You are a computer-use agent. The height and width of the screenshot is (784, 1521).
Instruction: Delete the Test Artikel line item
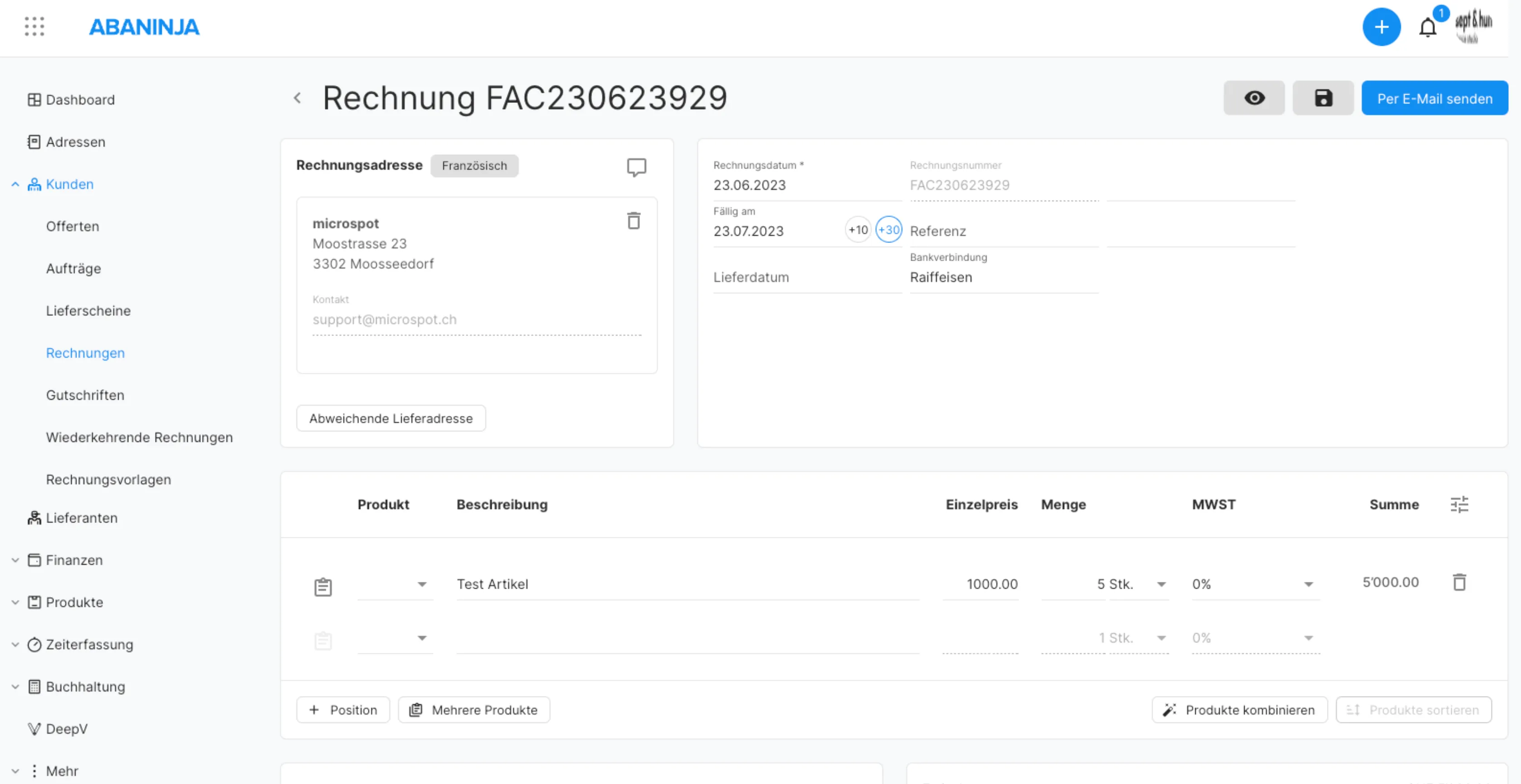tap(1459, 582)
